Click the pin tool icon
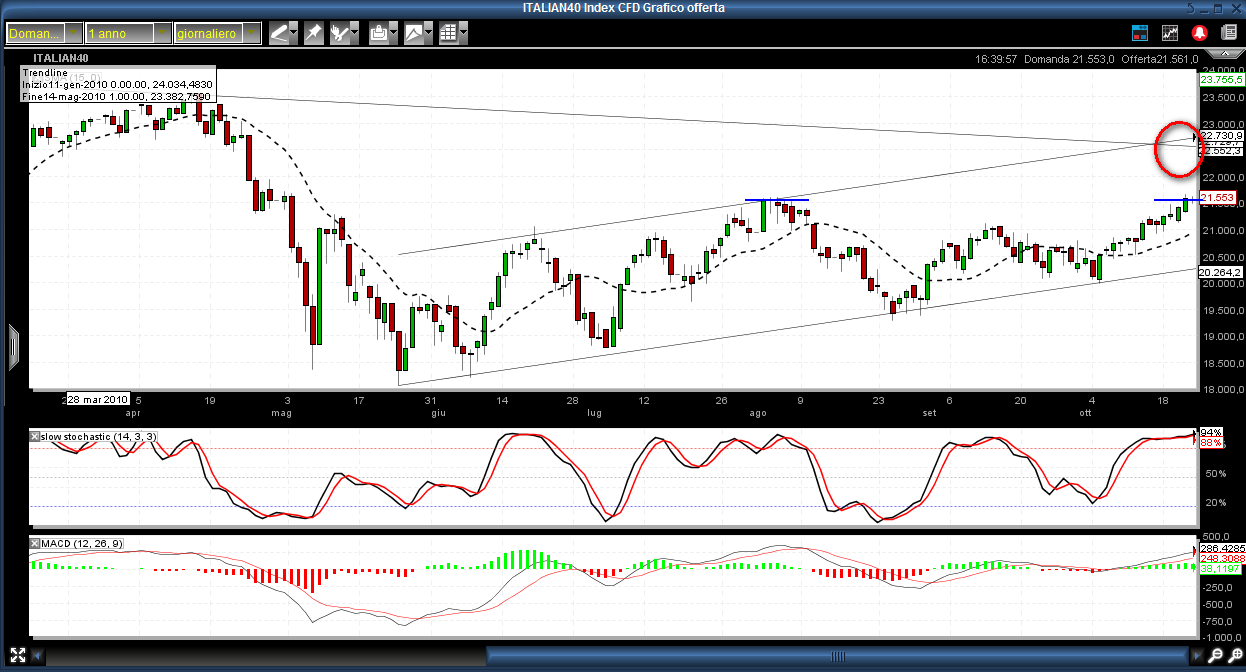The height and width of the screenshot is (672, 1246). (x=314, y=33)
